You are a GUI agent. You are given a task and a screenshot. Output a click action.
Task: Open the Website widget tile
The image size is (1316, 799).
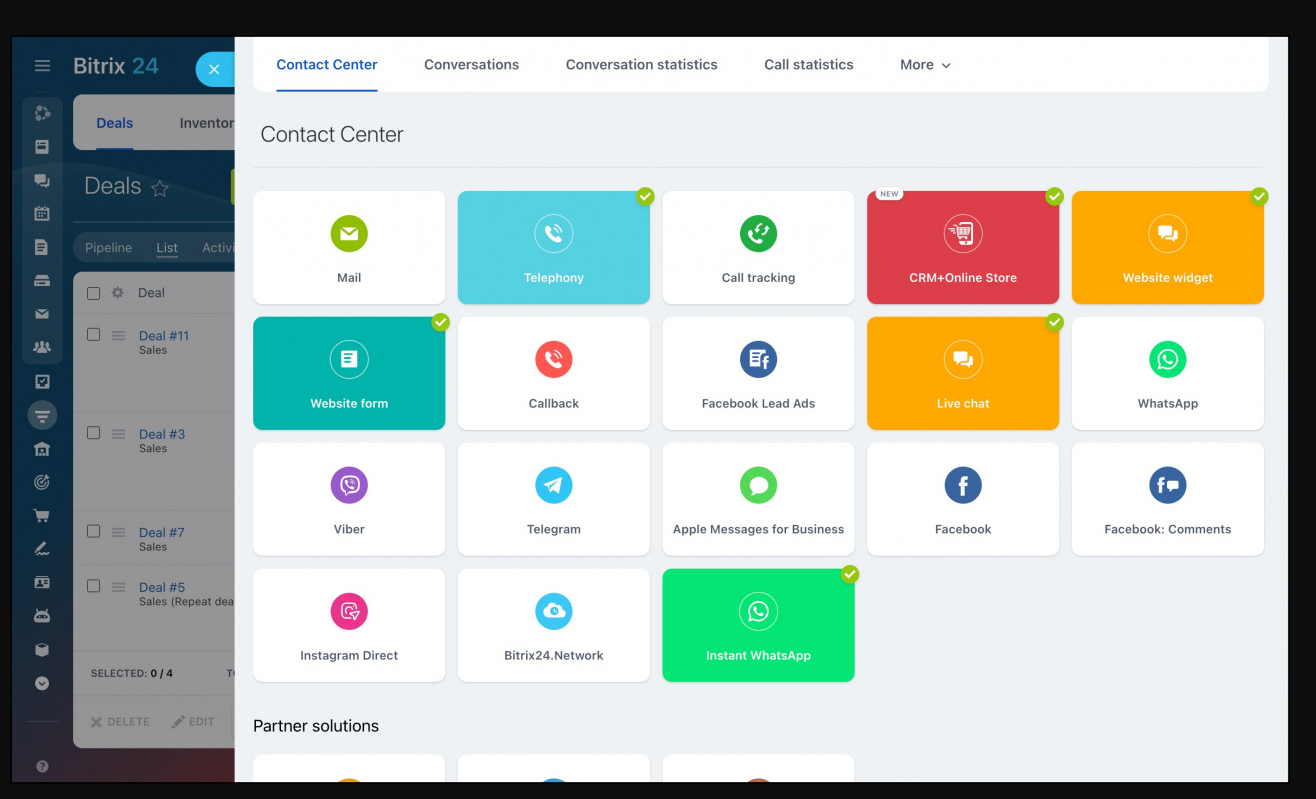tap(1168, 247)
